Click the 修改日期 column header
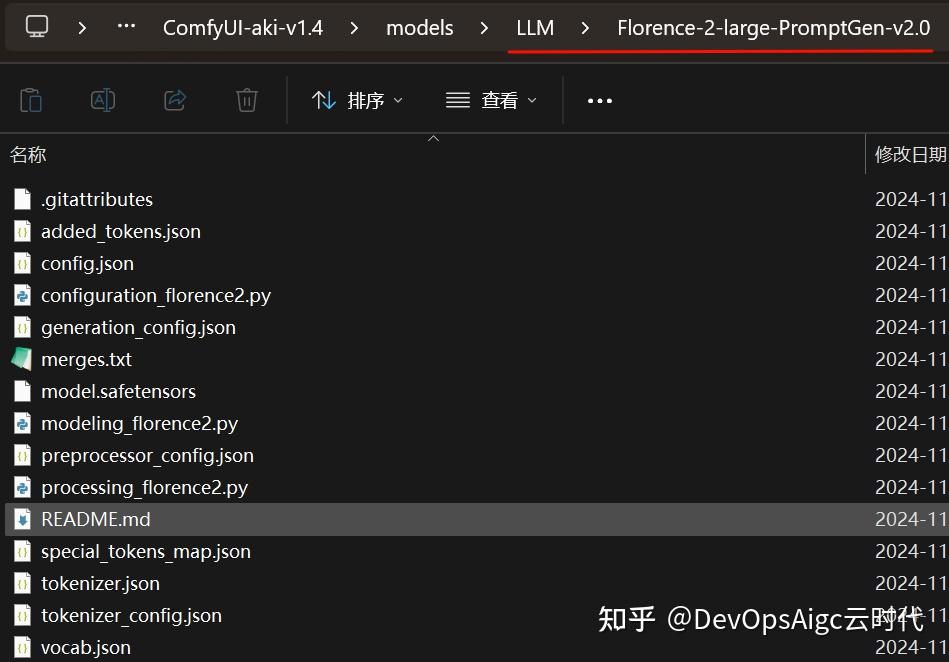Viewport: 949px width, 662px height. tap(908, 154)
